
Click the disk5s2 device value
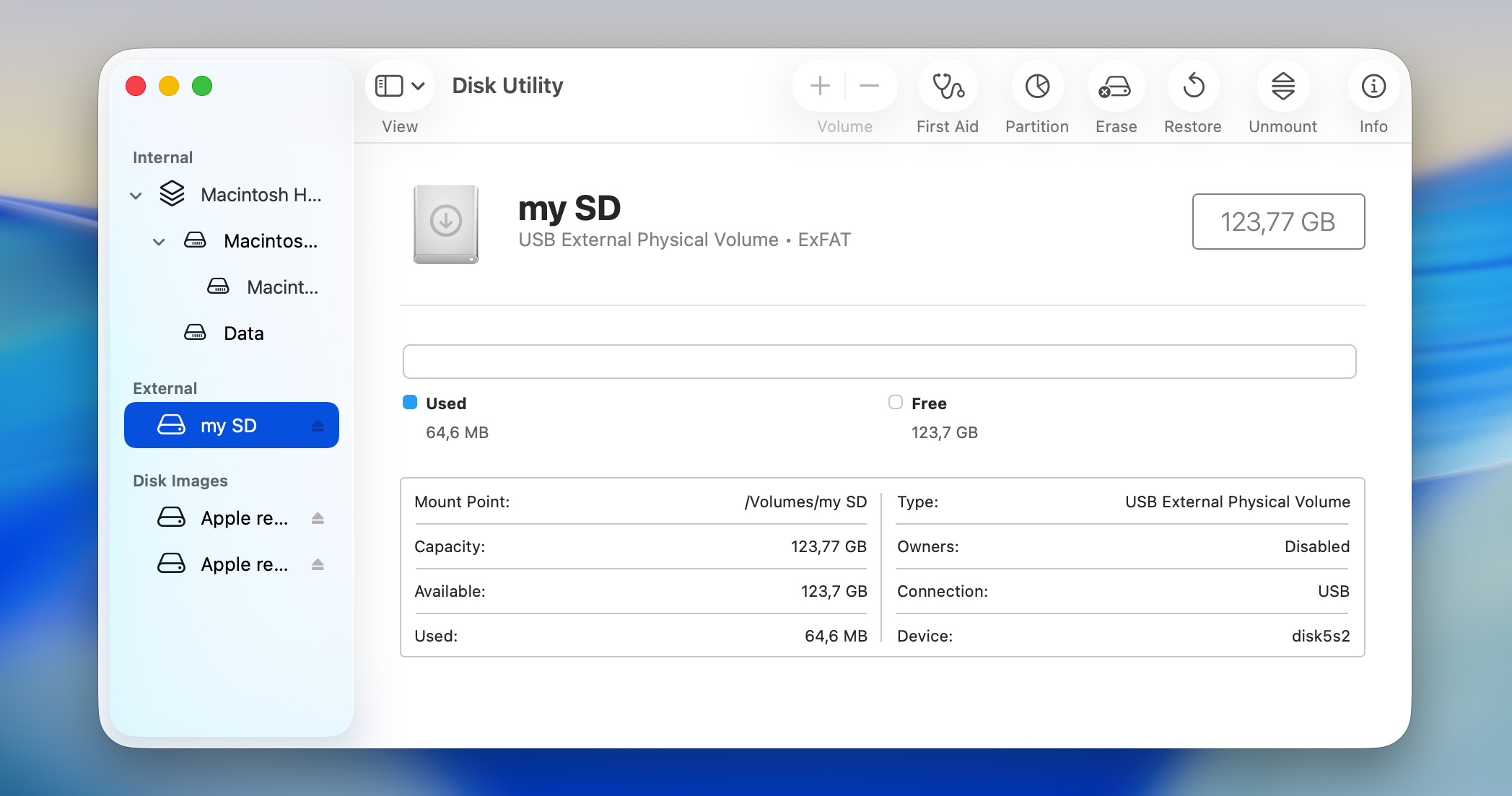(x=1321, y=636)
